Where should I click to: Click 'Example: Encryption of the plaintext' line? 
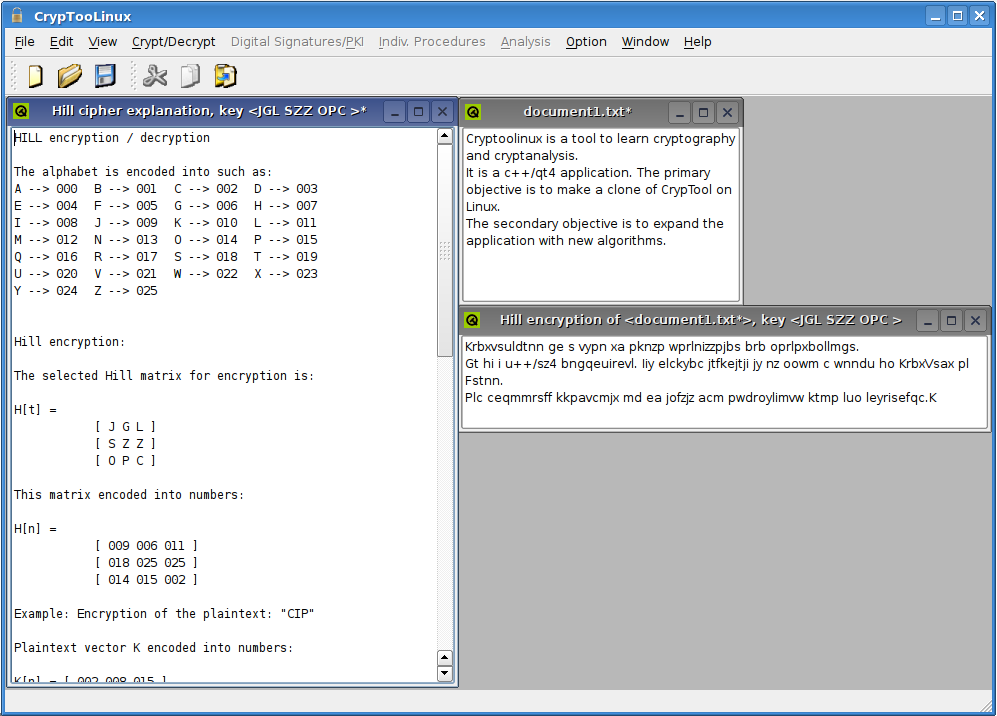point(164,614)
